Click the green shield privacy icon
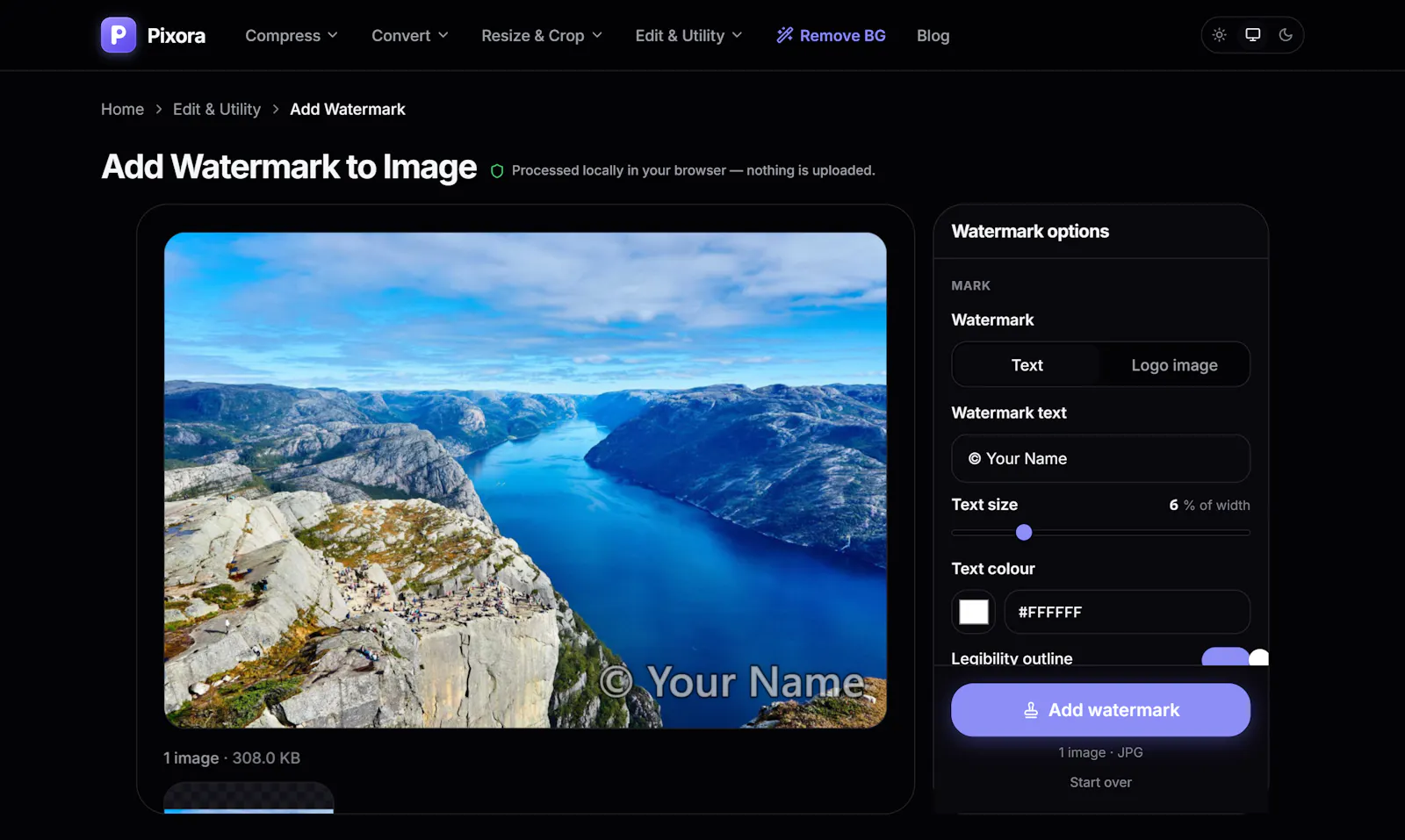 (497, 171)
